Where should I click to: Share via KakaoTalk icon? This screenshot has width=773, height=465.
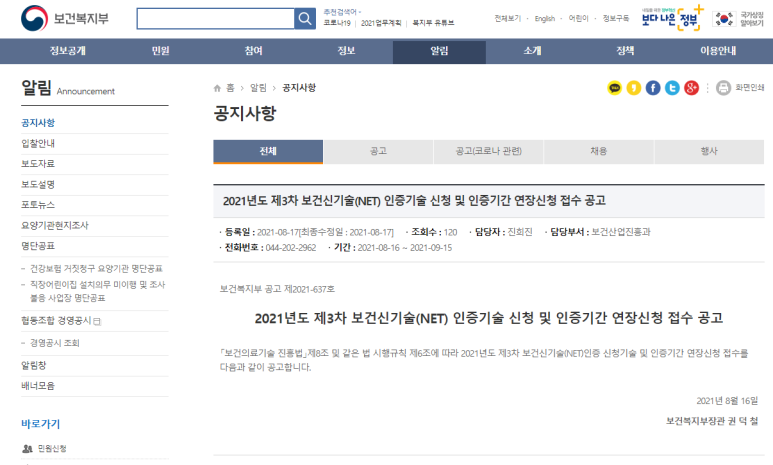tap(614, 88)
